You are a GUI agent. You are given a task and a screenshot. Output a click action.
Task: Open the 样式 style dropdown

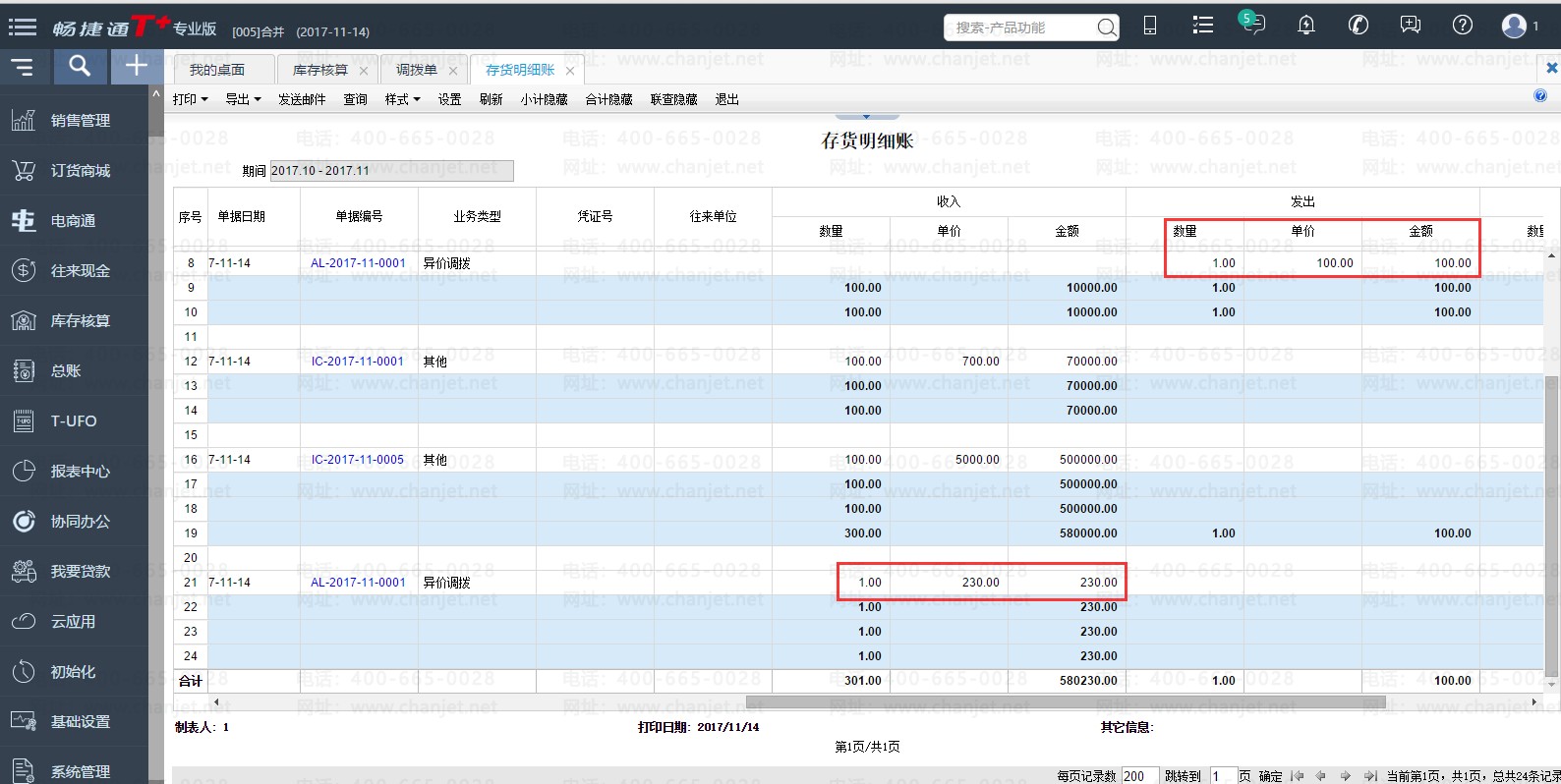point(402,99)
